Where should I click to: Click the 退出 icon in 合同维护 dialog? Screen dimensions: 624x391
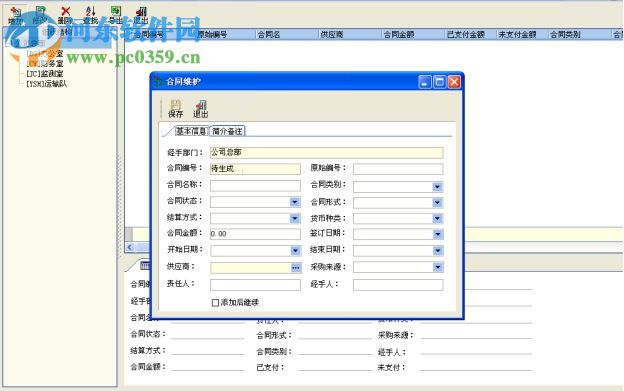pos(201,109)
